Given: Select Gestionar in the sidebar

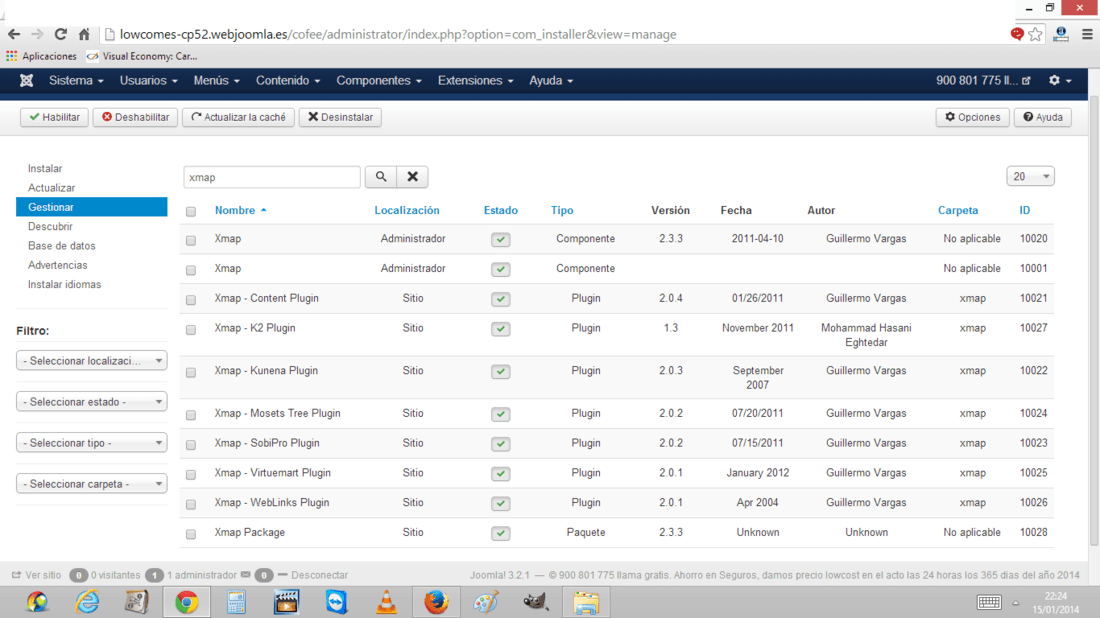Looking at the screenshot, I should pyautogui.click(x=92, y=207).
